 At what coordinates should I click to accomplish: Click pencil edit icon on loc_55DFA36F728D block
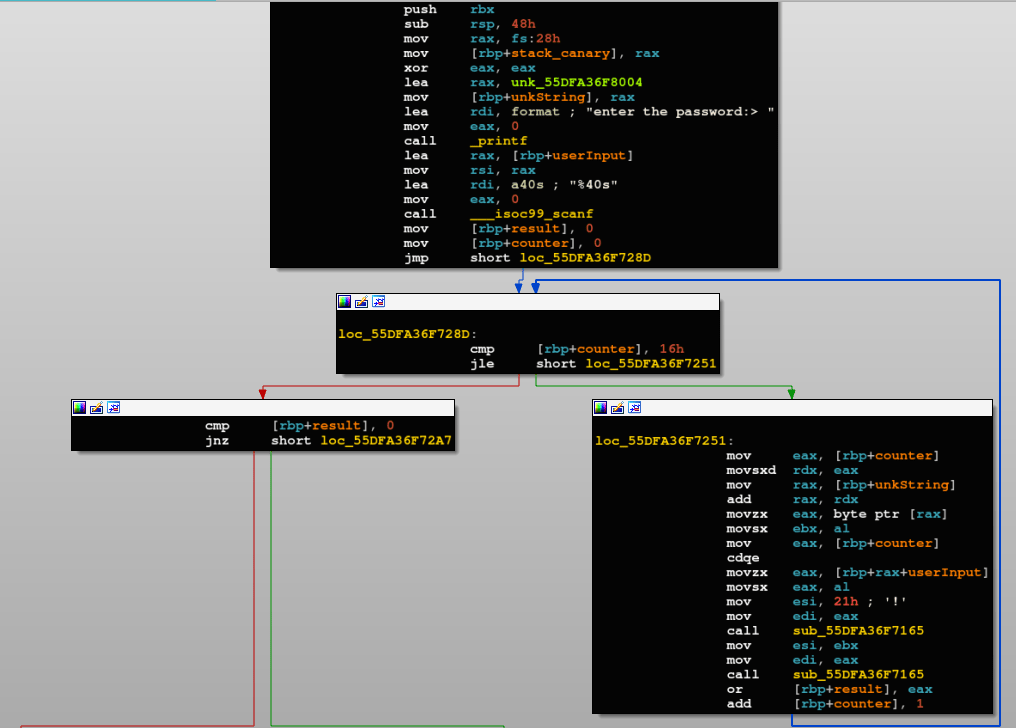[362, 302]
